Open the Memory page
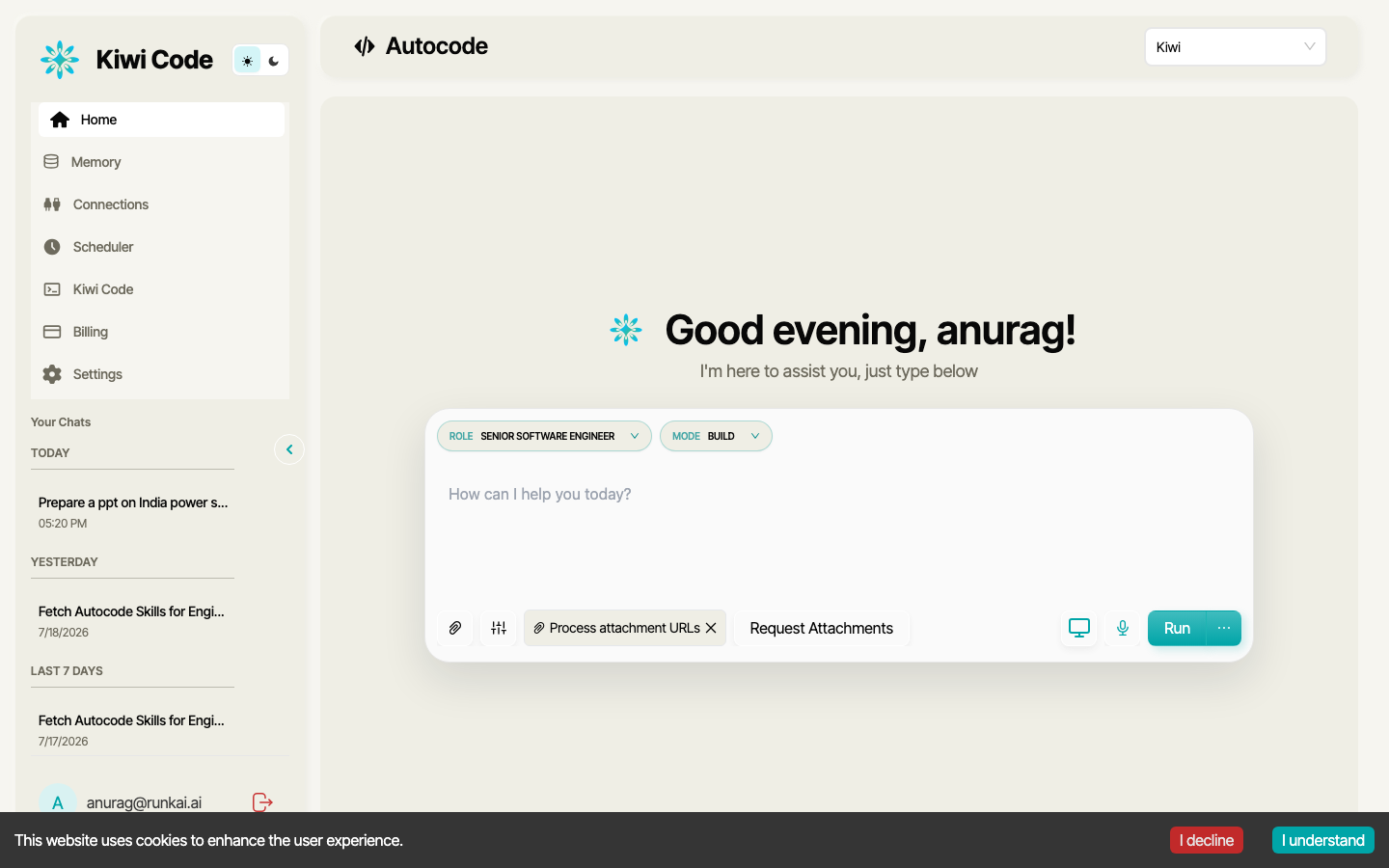Screen dimensions: 1389x868 click(x=161, y=162)
